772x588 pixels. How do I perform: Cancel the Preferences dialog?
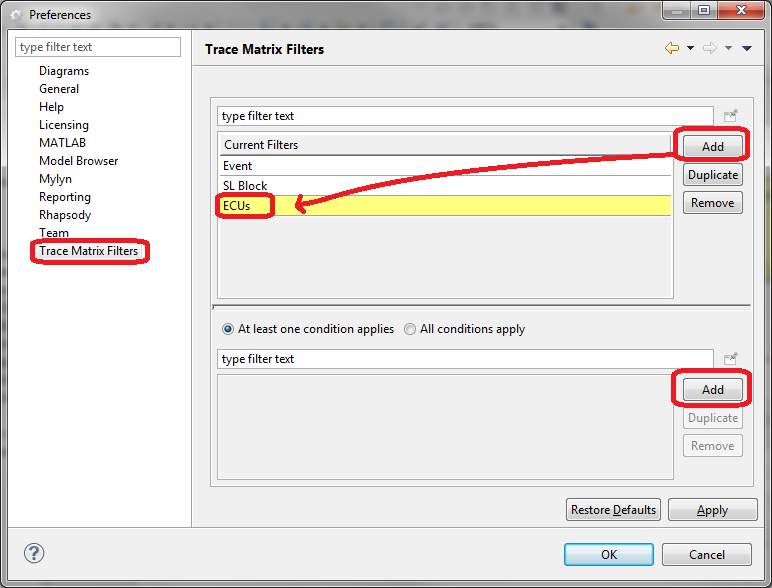point(707,555)
